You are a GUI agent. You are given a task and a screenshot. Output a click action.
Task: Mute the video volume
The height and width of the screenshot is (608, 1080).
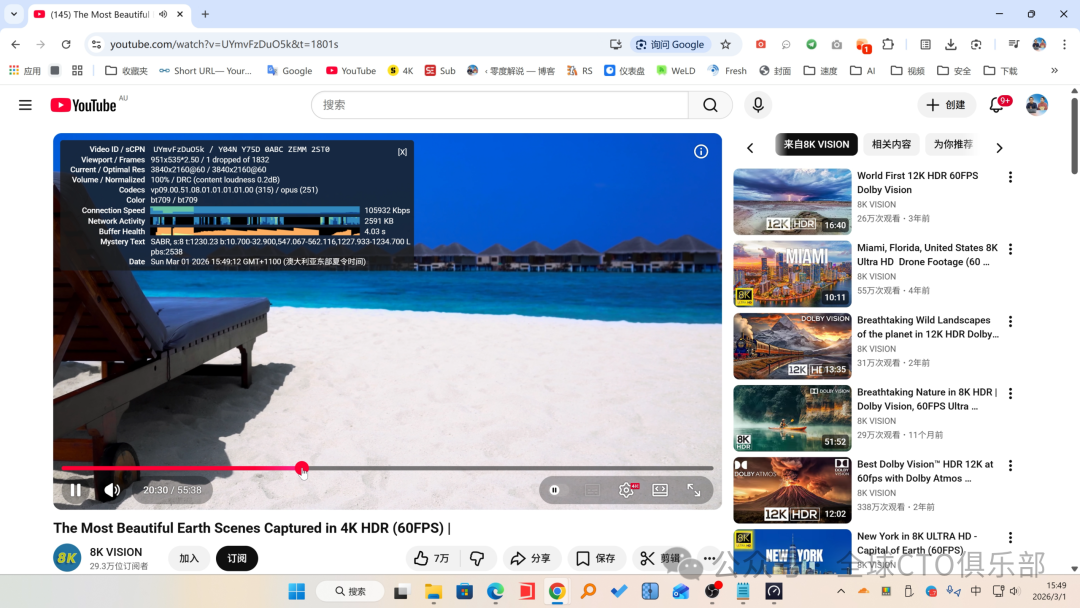(x=111, y=490)
